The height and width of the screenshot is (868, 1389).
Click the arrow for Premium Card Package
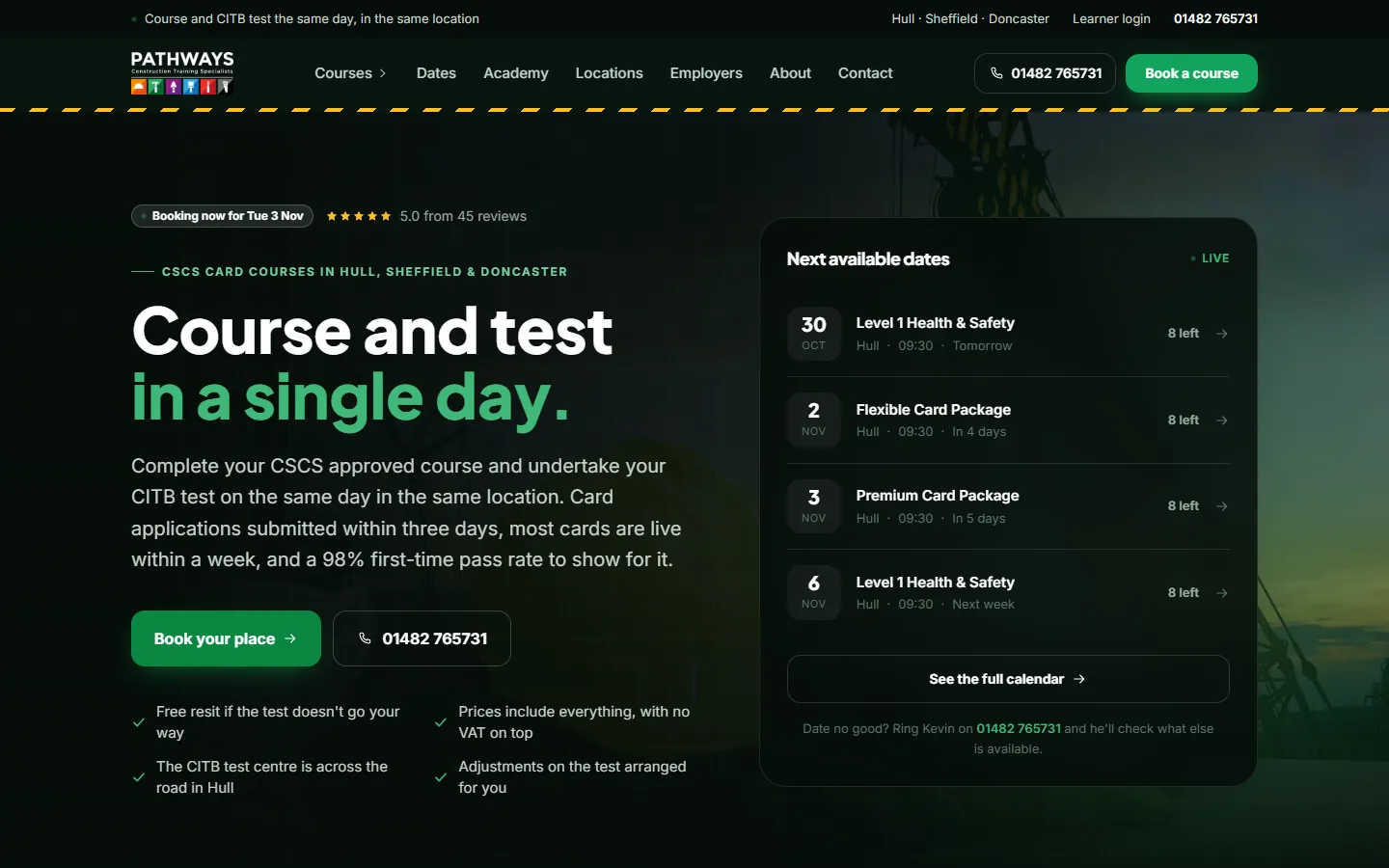1222,506
